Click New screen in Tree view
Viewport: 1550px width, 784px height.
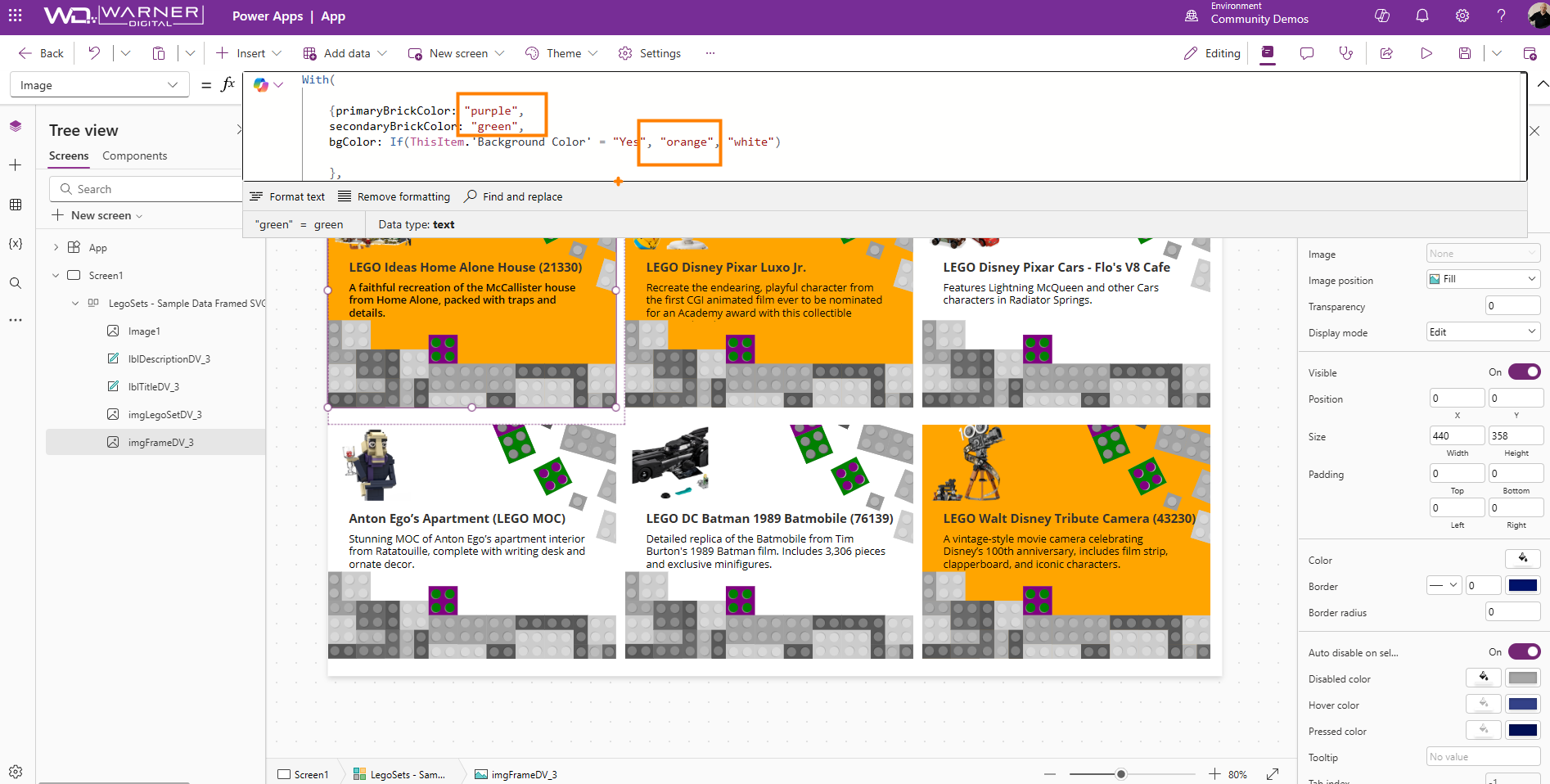click(97, 215)
